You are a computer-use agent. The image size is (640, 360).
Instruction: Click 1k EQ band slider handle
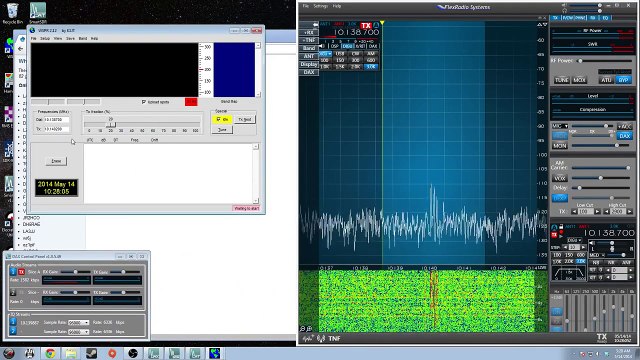604,311
